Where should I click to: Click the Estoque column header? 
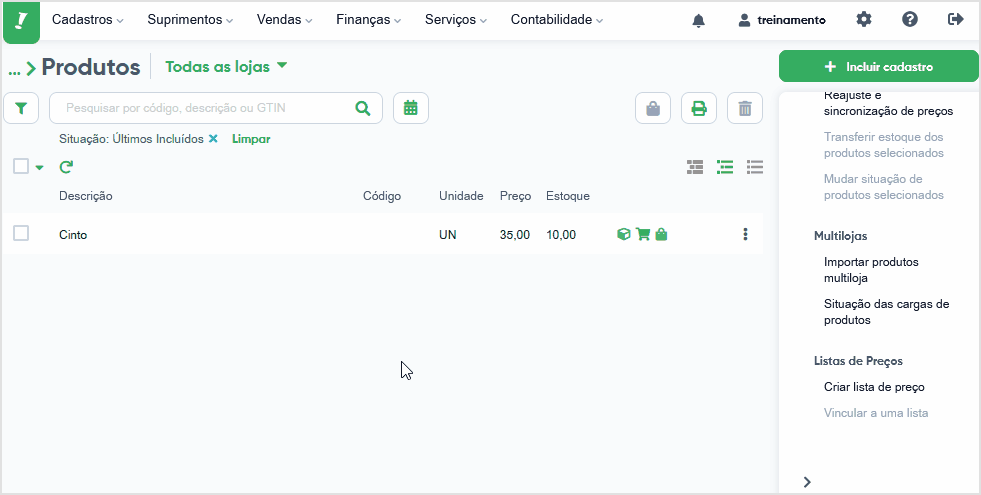tap(567, 196)
